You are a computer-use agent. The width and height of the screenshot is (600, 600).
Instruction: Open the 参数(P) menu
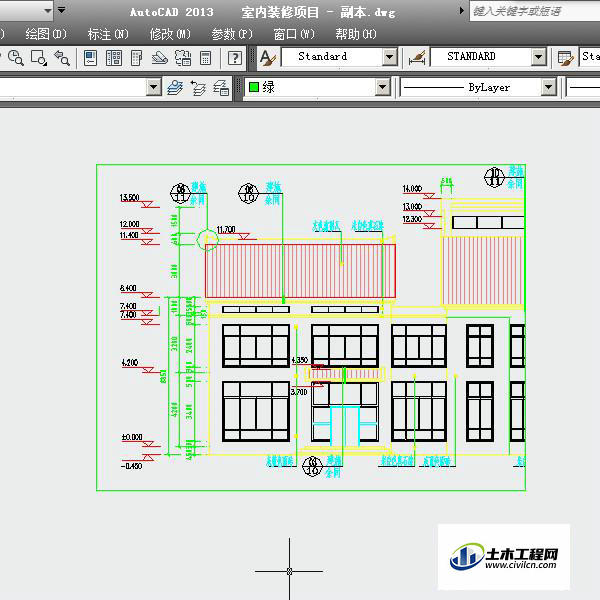tap(232, 34)
